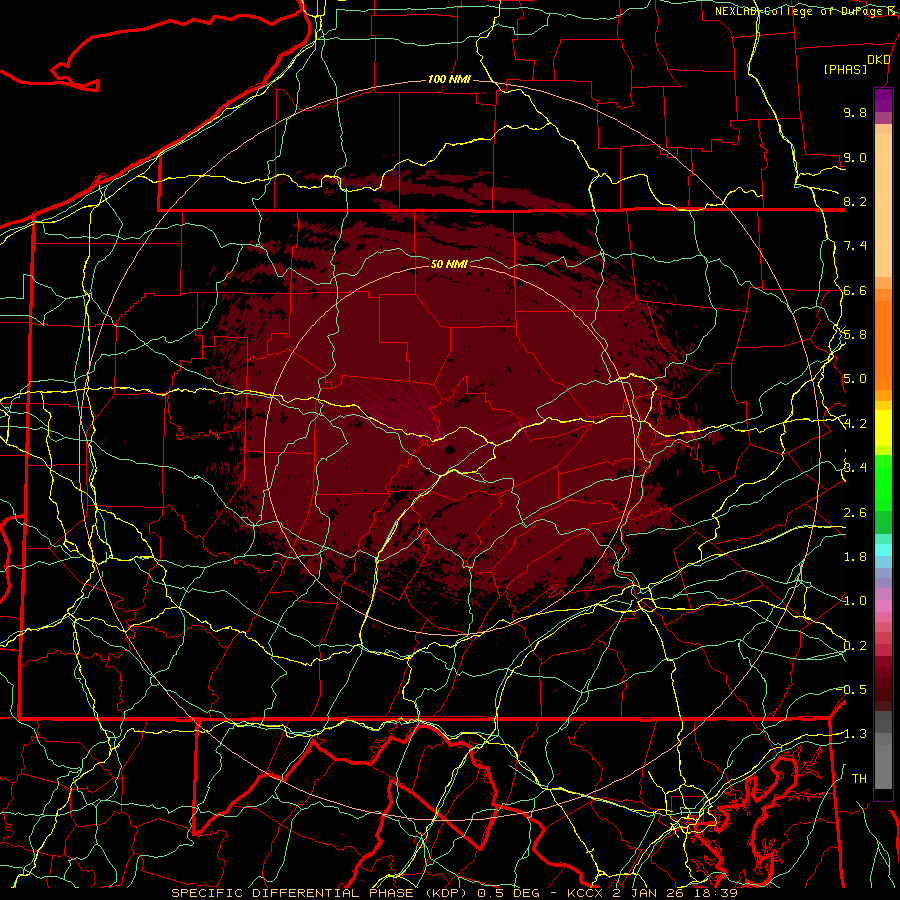The image size is (900, 900).
Task: Click the TH threshold label
Action: [x=859, y=779]
